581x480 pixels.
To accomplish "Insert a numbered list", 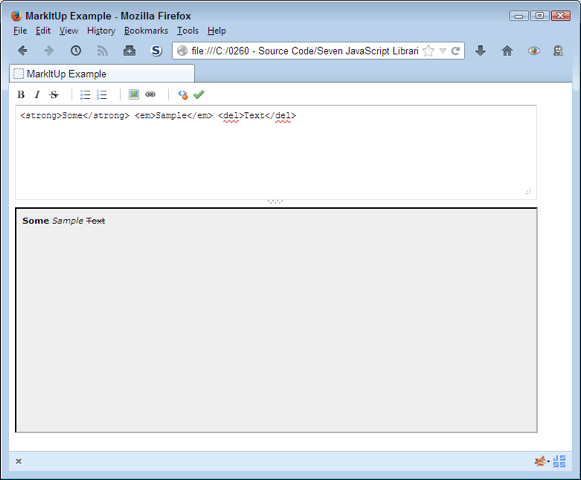I will (102, 95).
